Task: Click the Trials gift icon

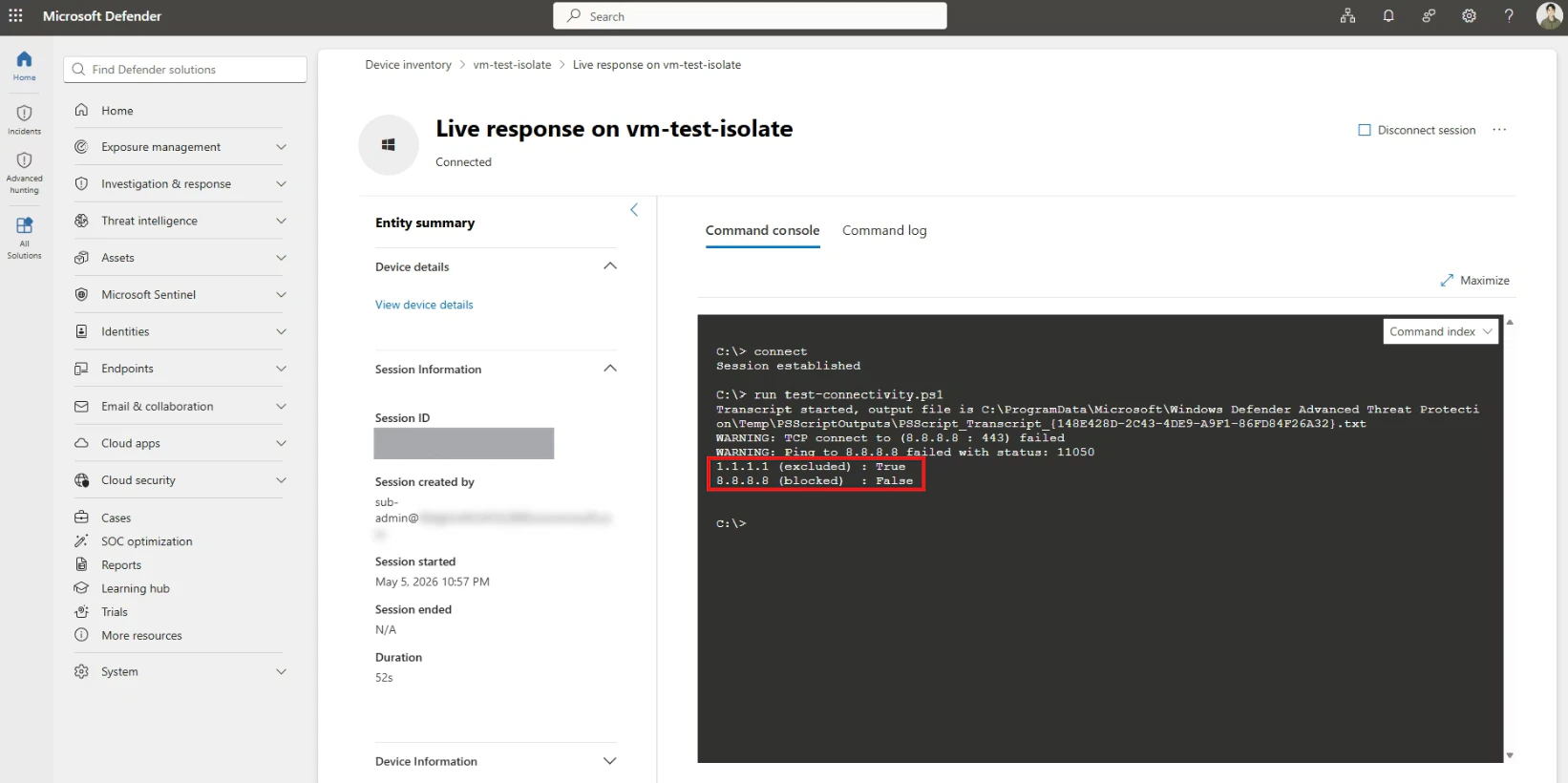Action: [82, 612]
